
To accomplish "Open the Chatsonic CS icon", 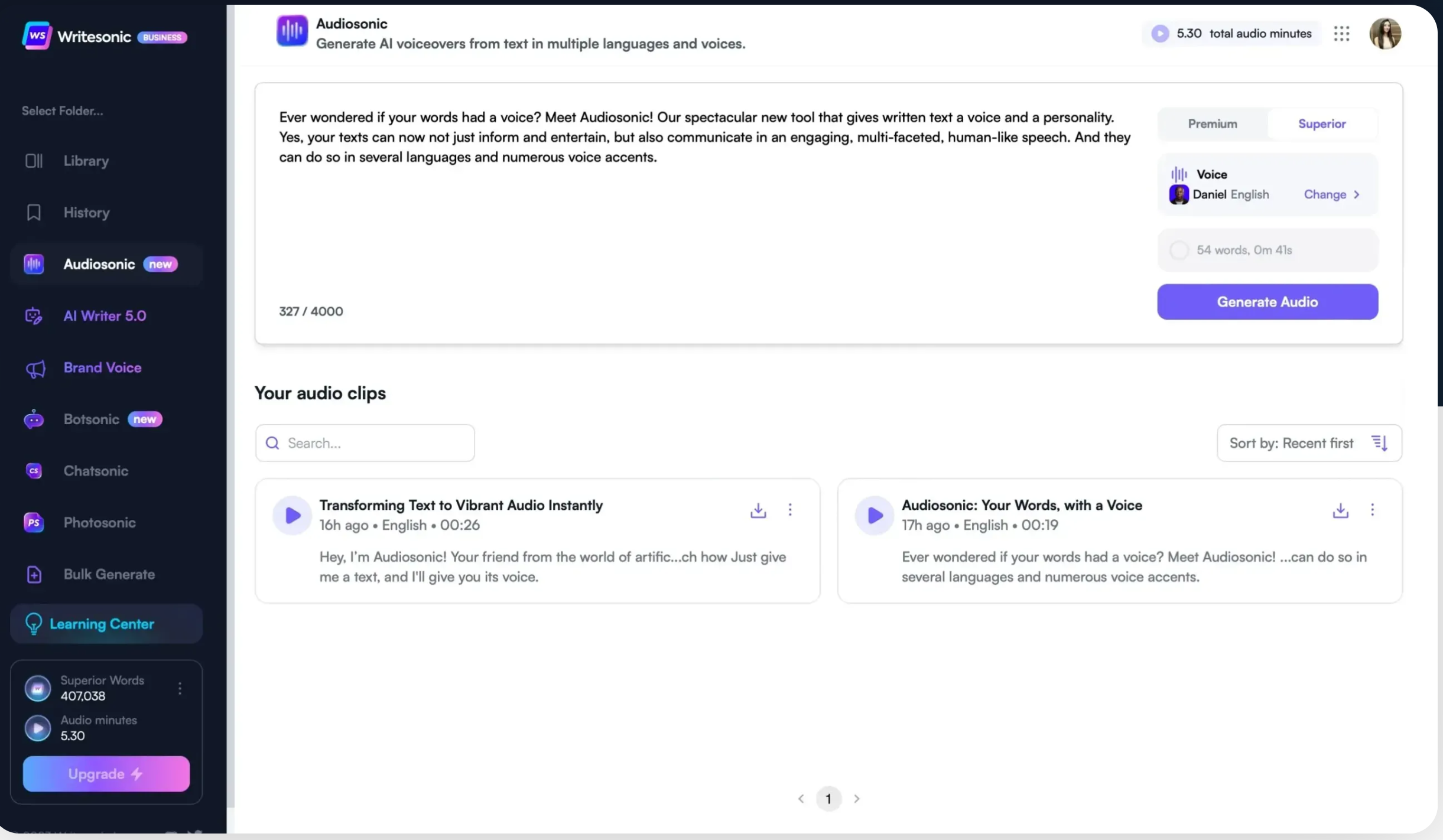I will pos(34,471).
